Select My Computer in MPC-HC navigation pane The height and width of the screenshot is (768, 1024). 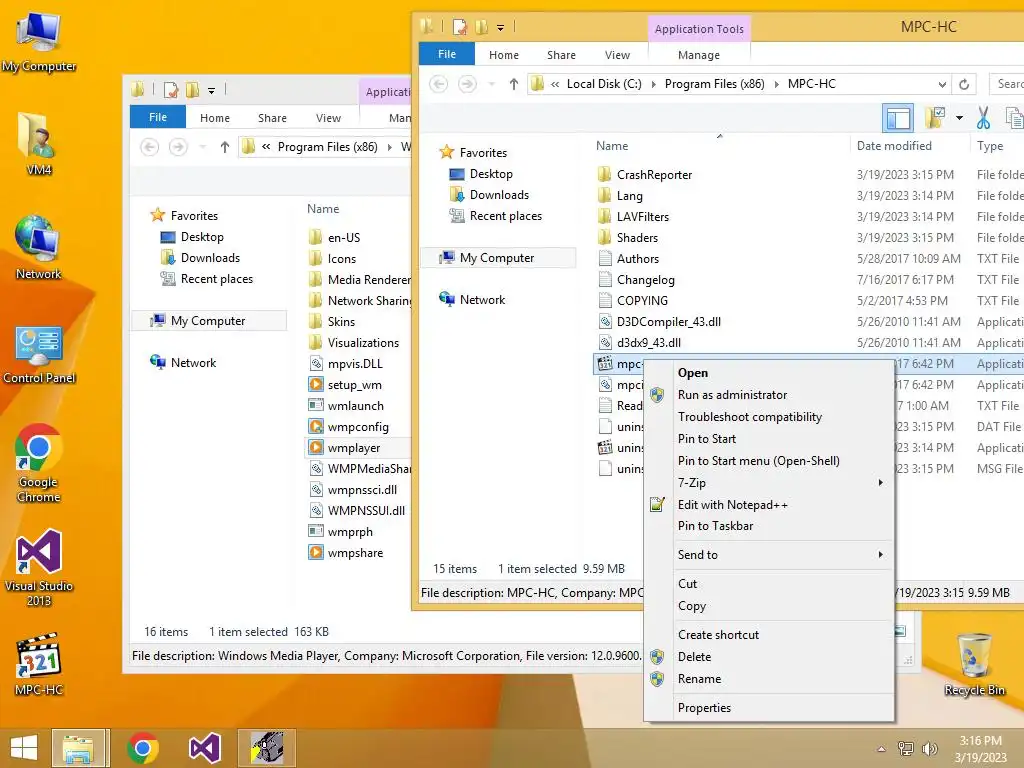pyautogui.click(x=496, y=258)
